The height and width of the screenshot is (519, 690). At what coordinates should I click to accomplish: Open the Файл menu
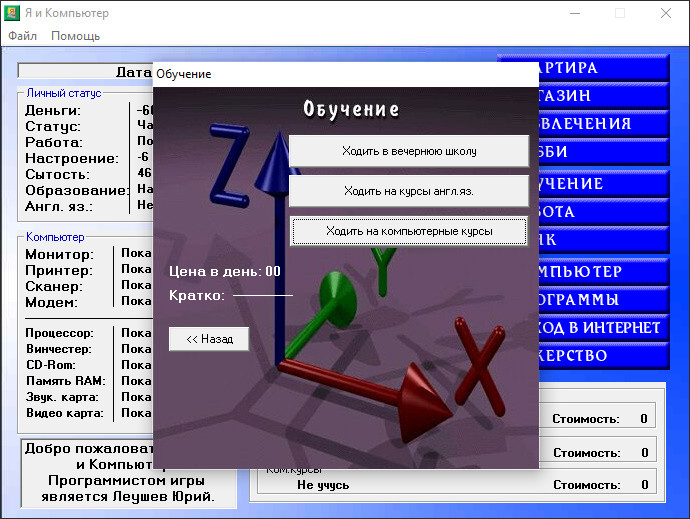click(22, 36)
